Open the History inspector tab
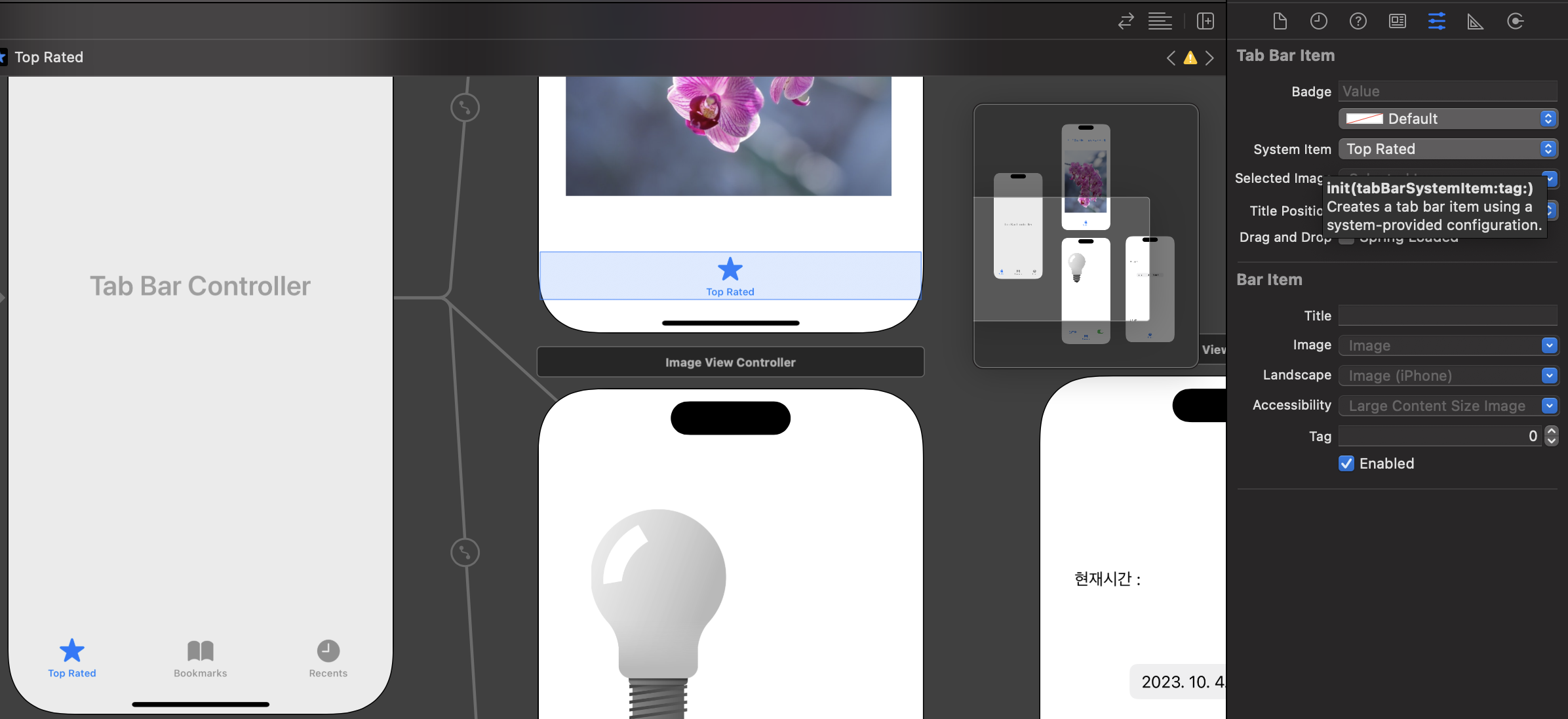The image size is (1568, 719). [x=1318, y=21]
